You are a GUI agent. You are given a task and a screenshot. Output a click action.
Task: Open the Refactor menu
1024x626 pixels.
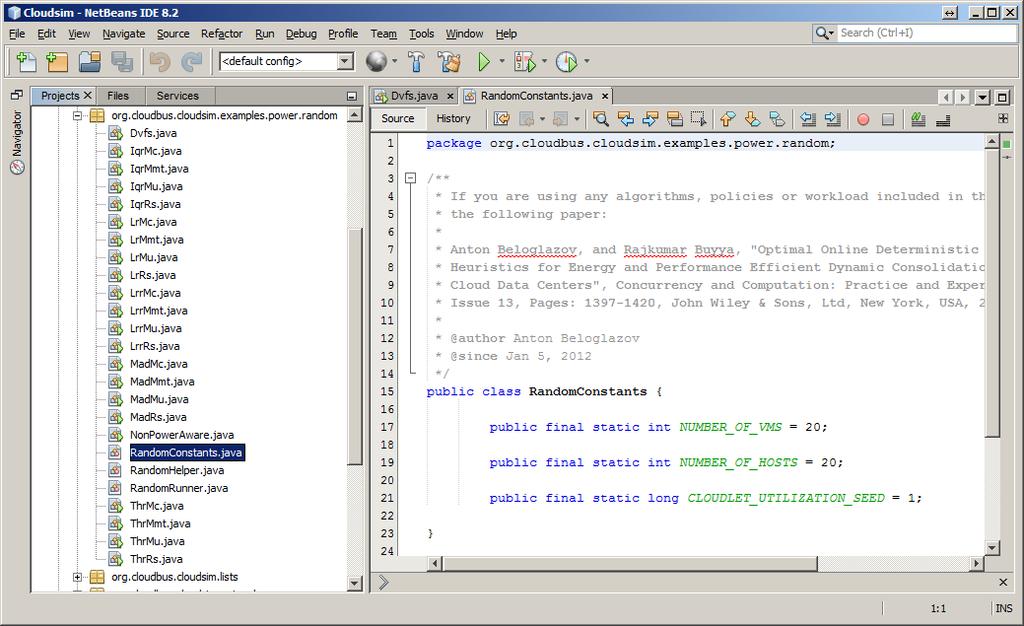[x=221, y=33]
